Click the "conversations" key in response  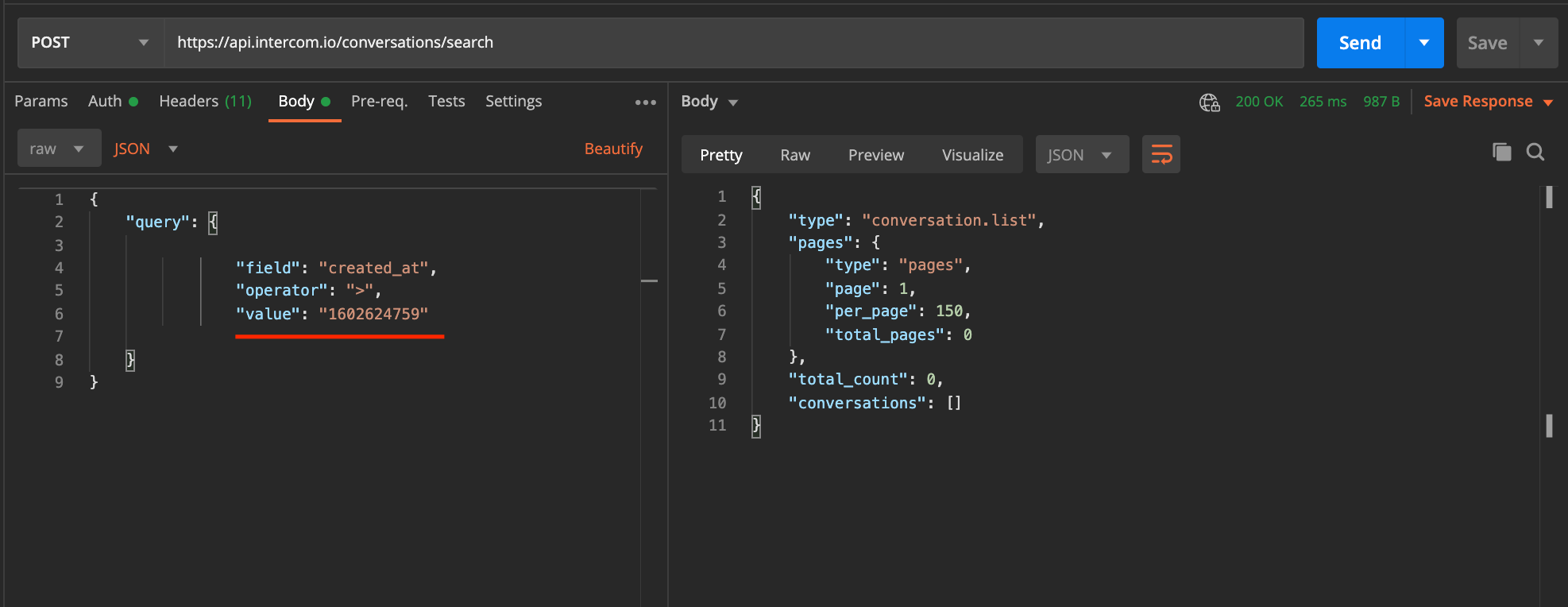tap(857, 403)
